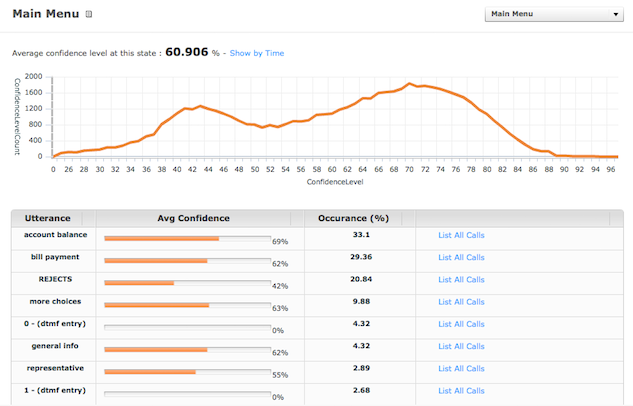The image size is (633, 406).
Task: Click the 42% label in REJECTS row
Action: [280, 286]
